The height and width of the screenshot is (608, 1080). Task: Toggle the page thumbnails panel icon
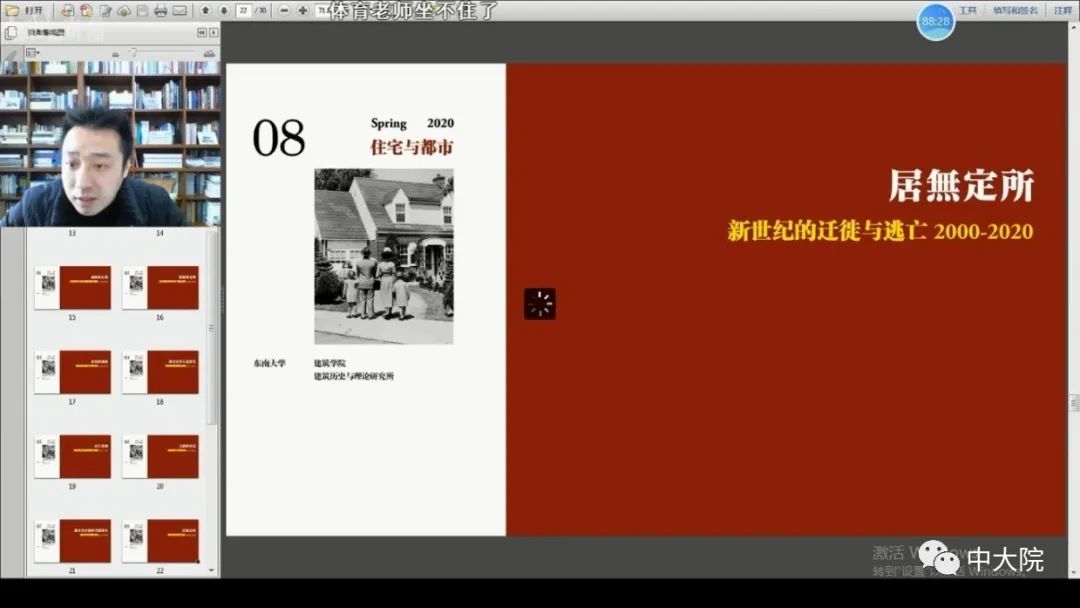tap(11, 32)
